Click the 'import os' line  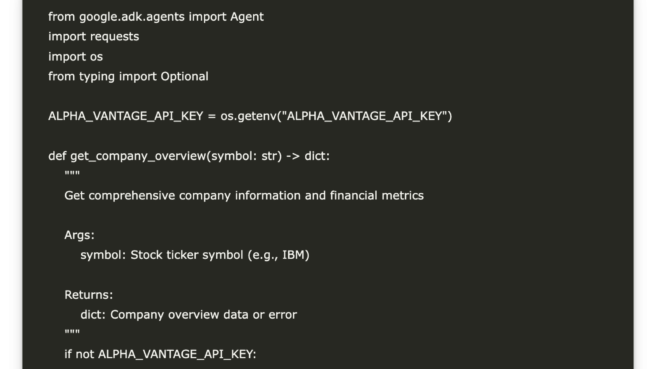[75, 56]
